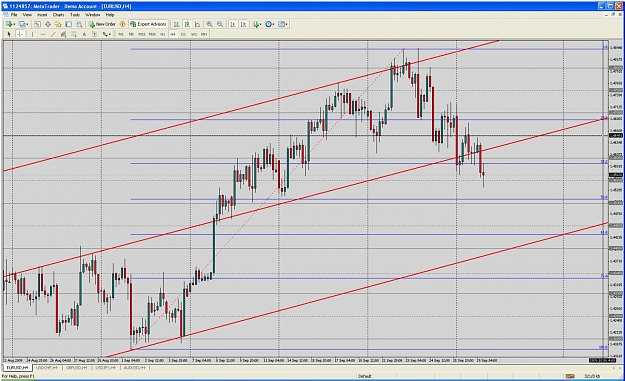Screen dimensions: 625x381
Task: Activate the Crosshair tool
Action: click(20, 34)
